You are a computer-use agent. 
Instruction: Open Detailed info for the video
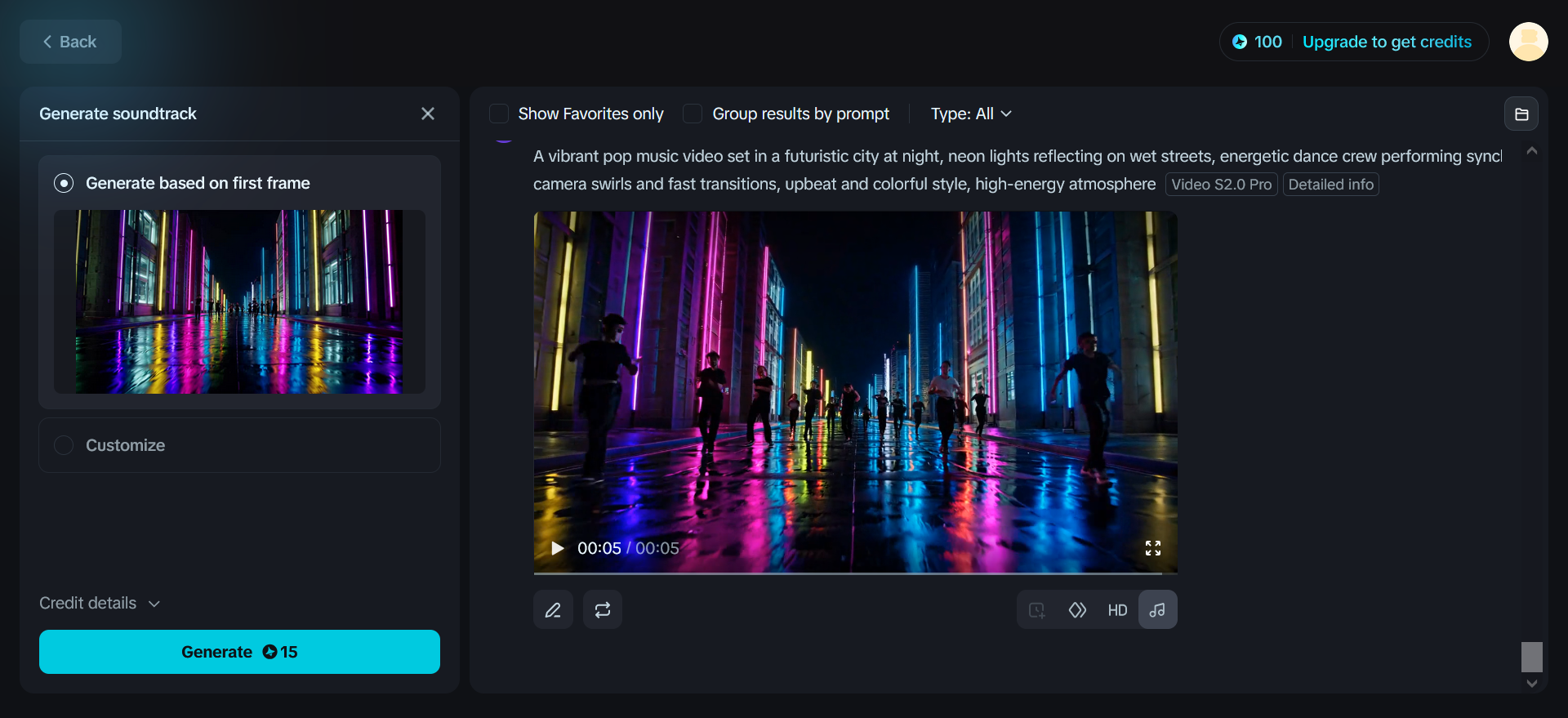(x=1330, y=185)
